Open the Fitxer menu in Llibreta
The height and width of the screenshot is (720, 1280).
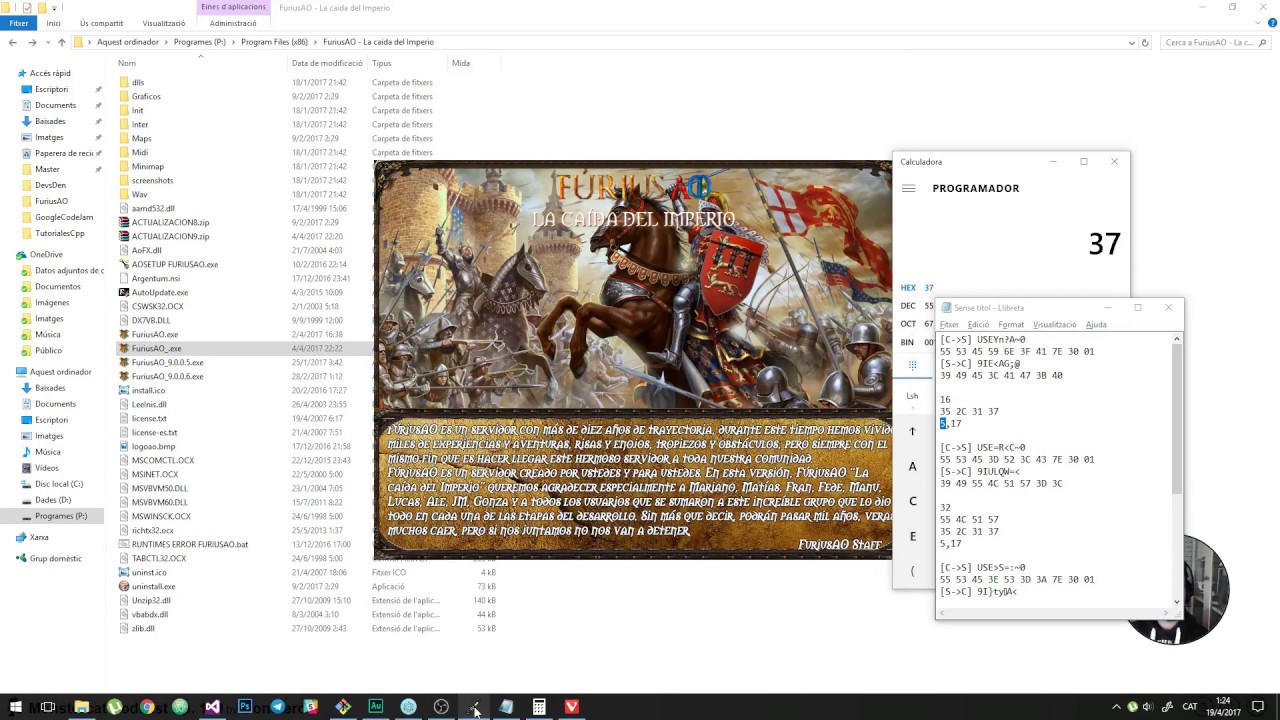coord(949,325)
